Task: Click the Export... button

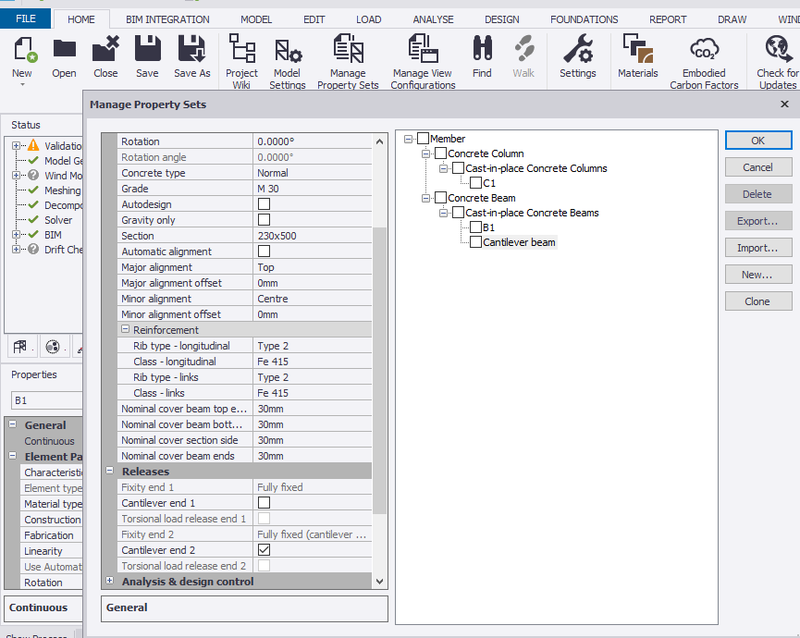Action: (759, 221)
